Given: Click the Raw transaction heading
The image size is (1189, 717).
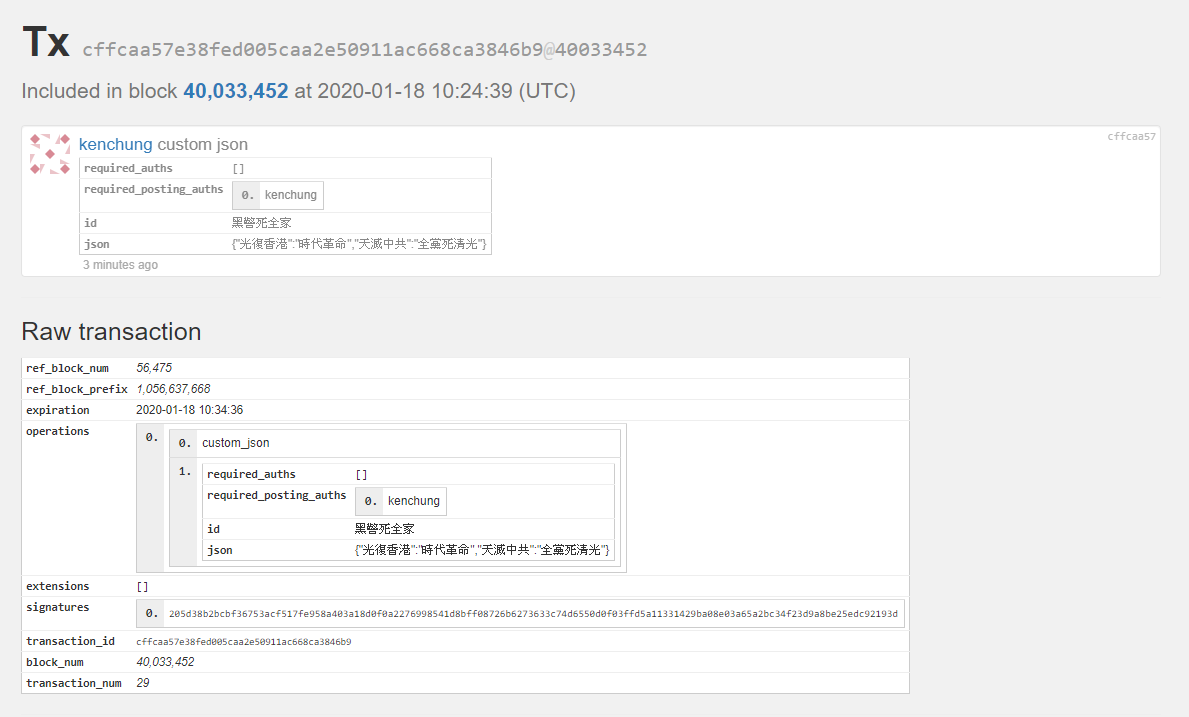Looking at the screenshot, I should pos(111,331).
